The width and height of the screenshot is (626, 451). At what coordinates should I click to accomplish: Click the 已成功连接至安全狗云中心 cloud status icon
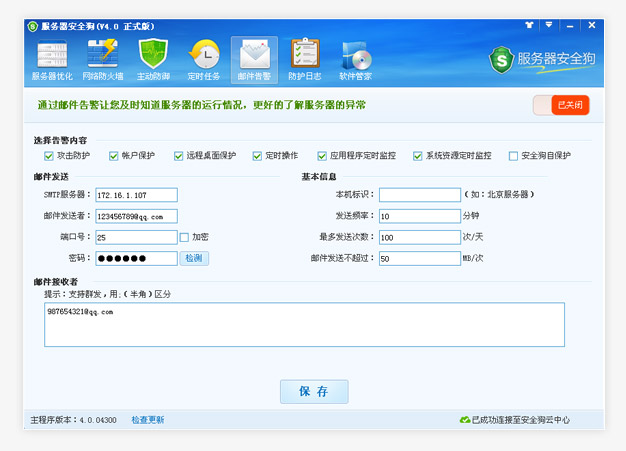click(x=464, y=420)
